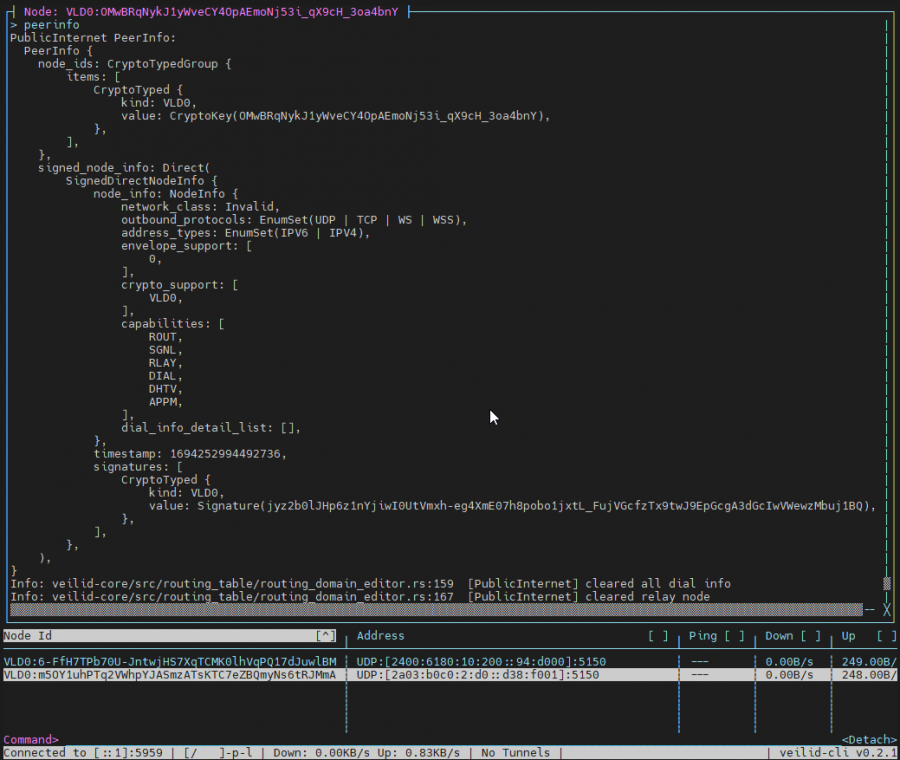Image resolution: width=900 pixels, height=760 pixels.
Task: Click the vertical scrollbar thumb in the log pane
Action: point(886,583)
